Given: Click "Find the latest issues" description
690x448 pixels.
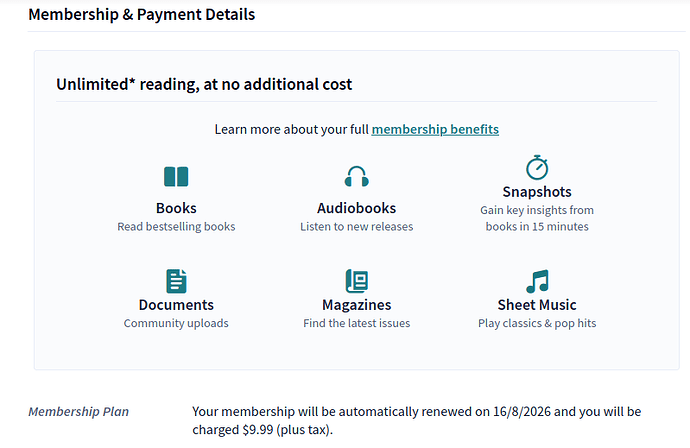Looking at the screenshot, I should pyautogui.click(x=356, y=323).
